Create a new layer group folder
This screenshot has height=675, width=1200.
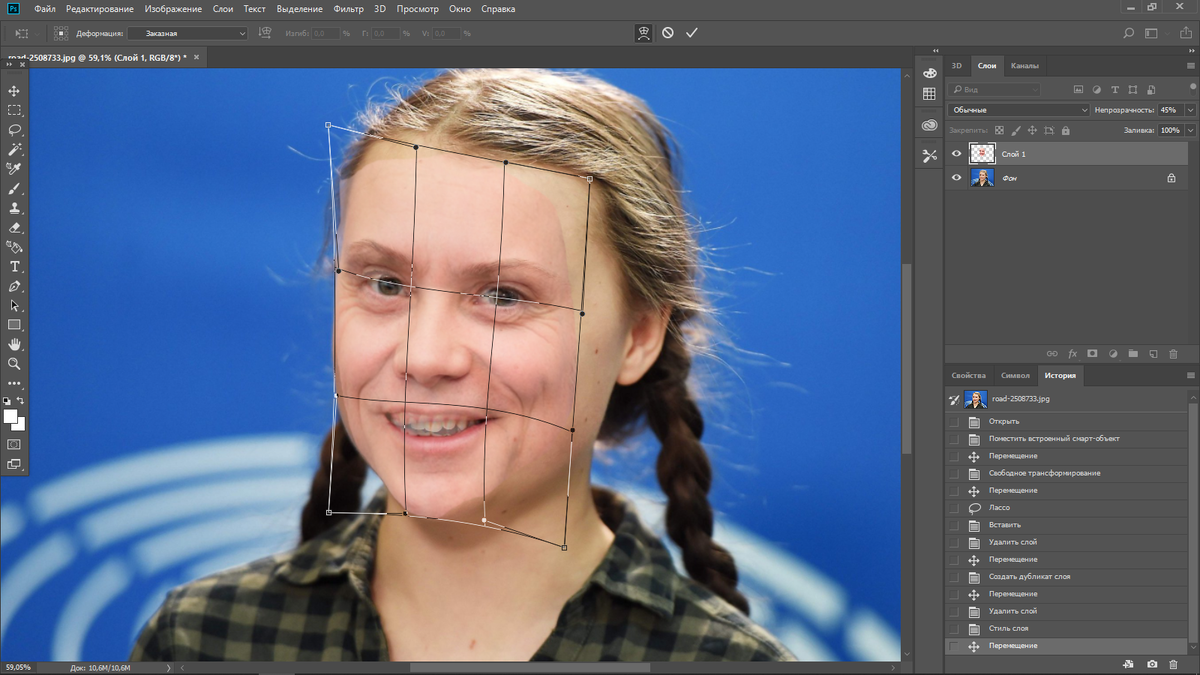(1133, 353)
